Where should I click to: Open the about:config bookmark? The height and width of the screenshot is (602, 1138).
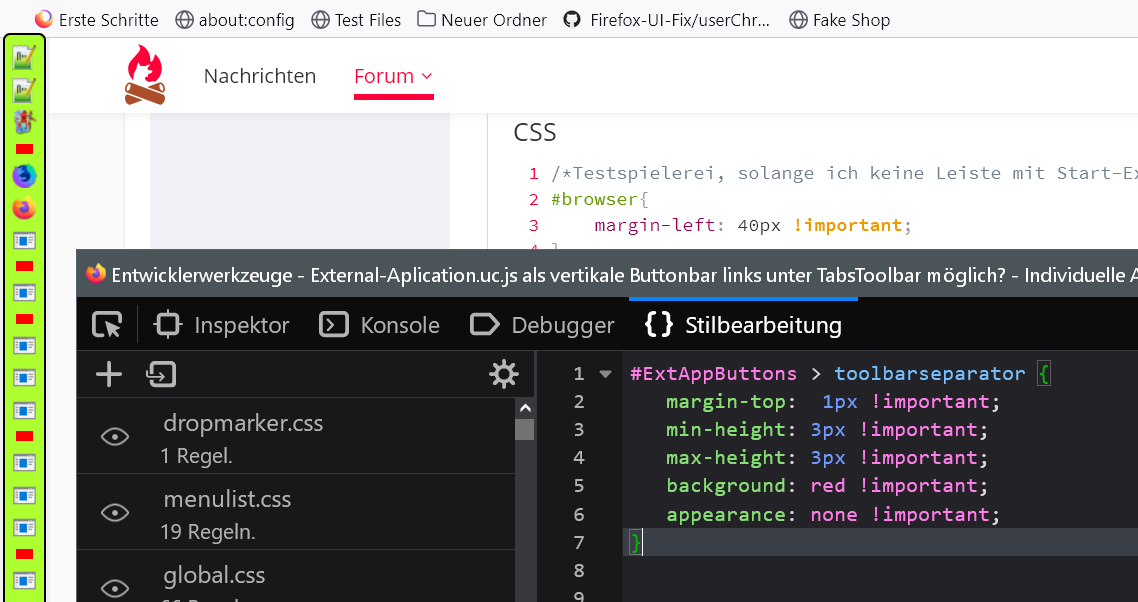[237, 19]
